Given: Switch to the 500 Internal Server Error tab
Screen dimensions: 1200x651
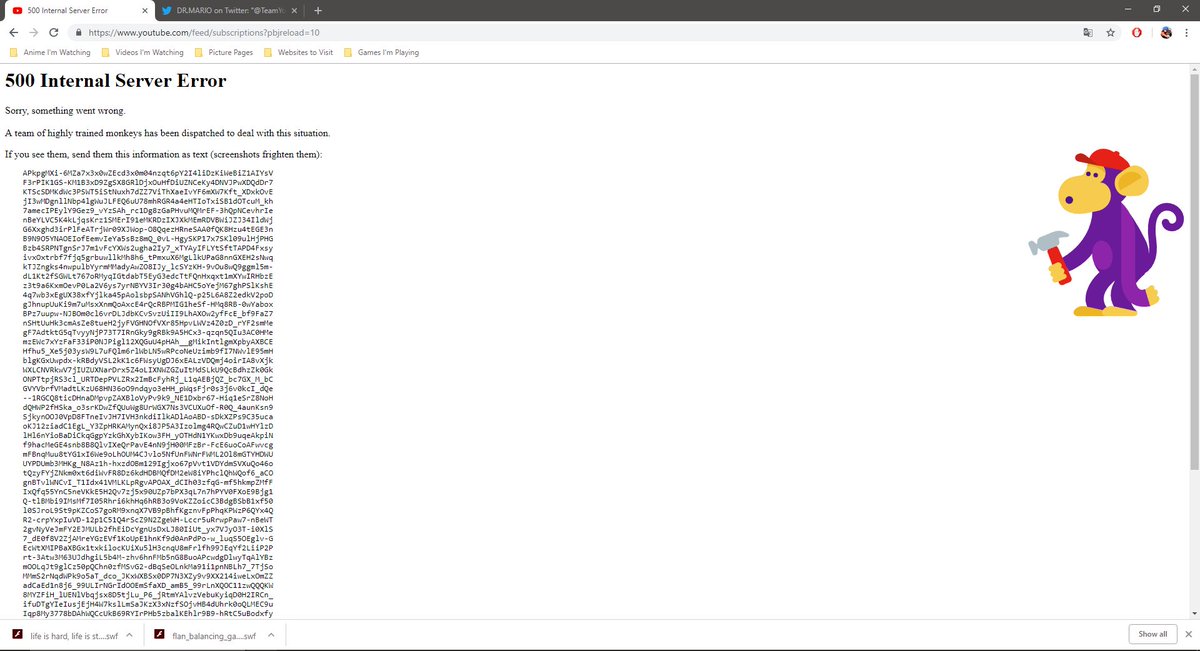Looking at the screenshot, I should pyautogui.click(x=79, y=11).
